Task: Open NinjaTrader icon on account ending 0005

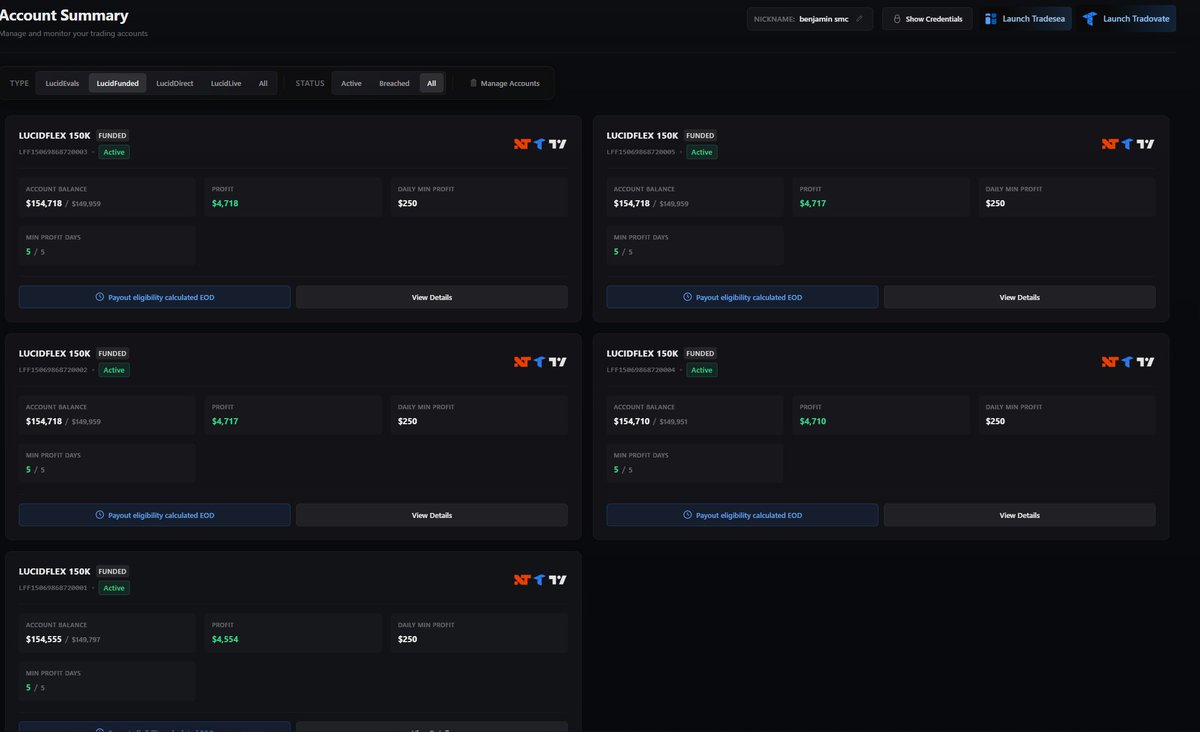Action: pos(1109,144)
